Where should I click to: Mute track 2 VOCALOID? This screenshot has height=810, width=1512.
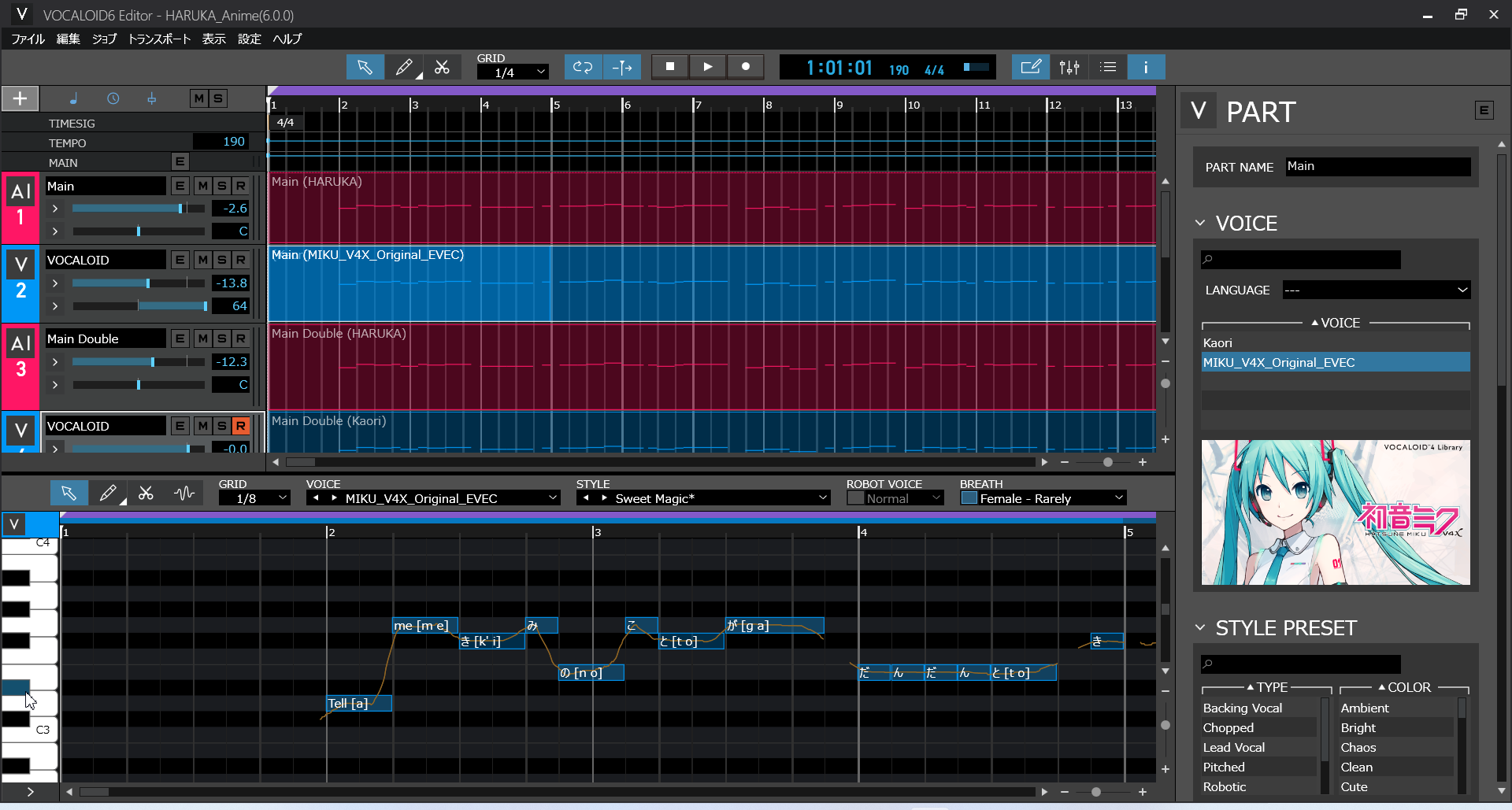pos(203,260)
